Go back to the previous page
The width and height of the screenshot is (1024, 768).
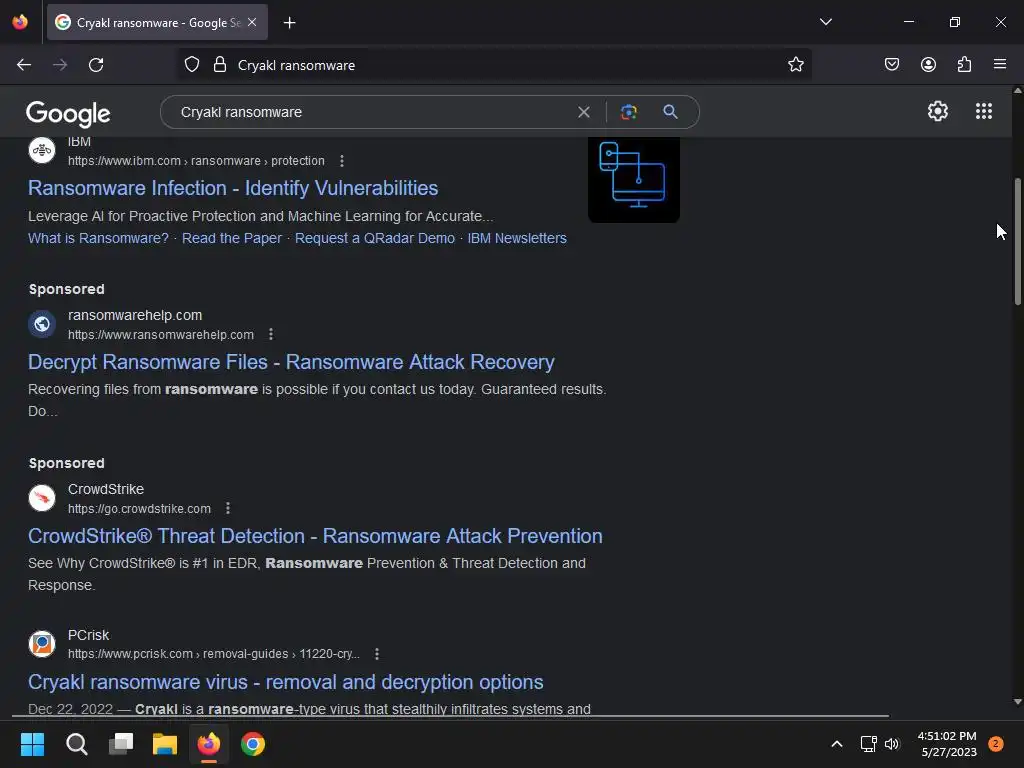(24, 65)
